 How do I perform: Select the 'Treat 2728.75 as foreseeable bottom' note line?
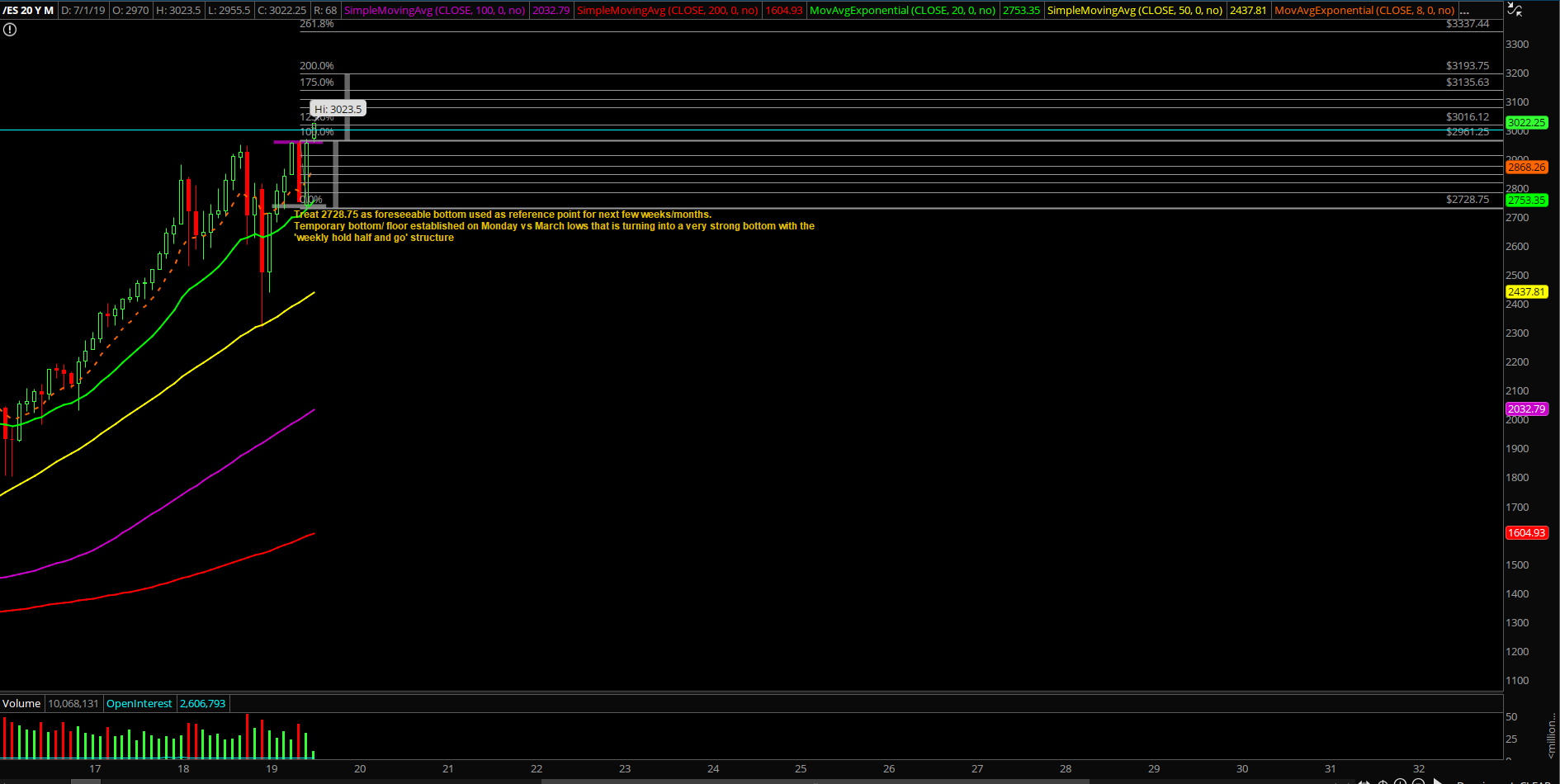(x=503, y=215)
